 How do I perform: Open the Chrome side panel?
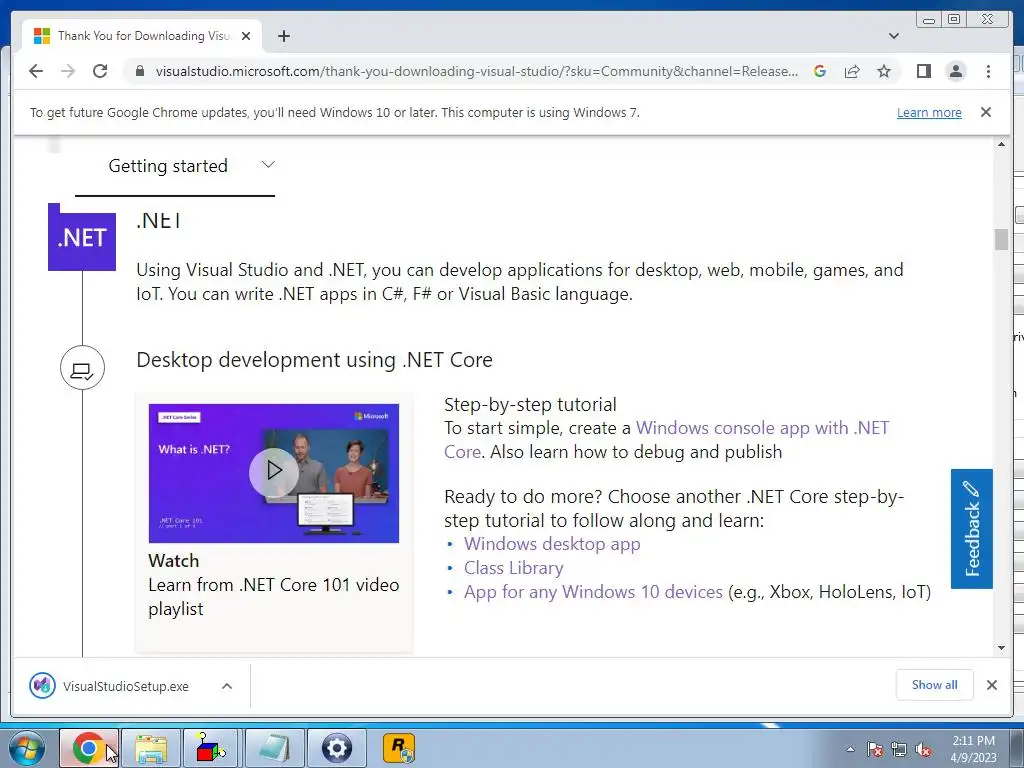(923, 71)
